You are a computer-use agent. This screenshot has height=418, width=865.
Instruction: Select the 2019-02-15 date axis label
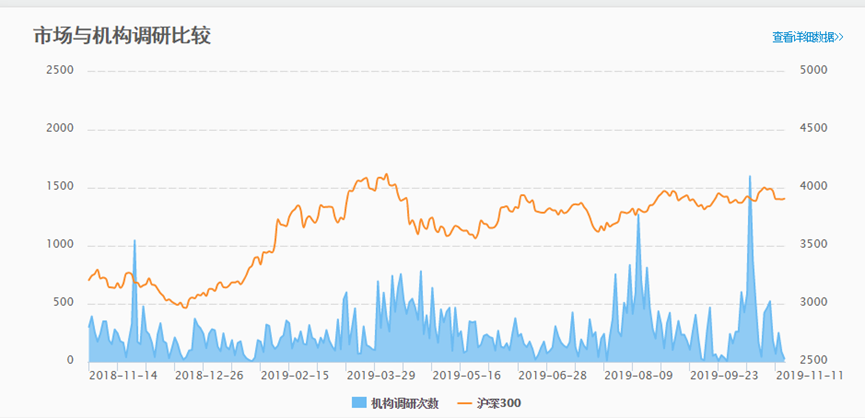pos(295,376)
